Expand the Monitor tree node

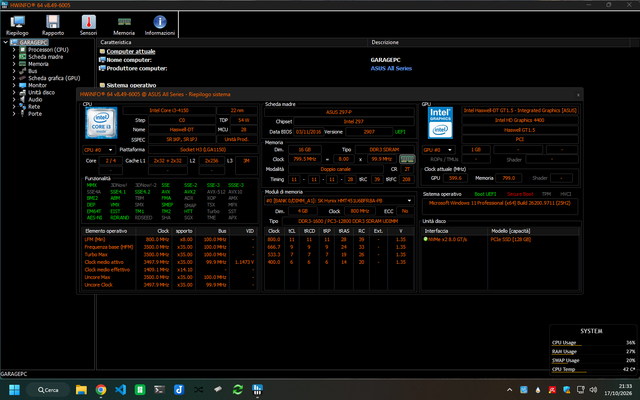point(14,85)
